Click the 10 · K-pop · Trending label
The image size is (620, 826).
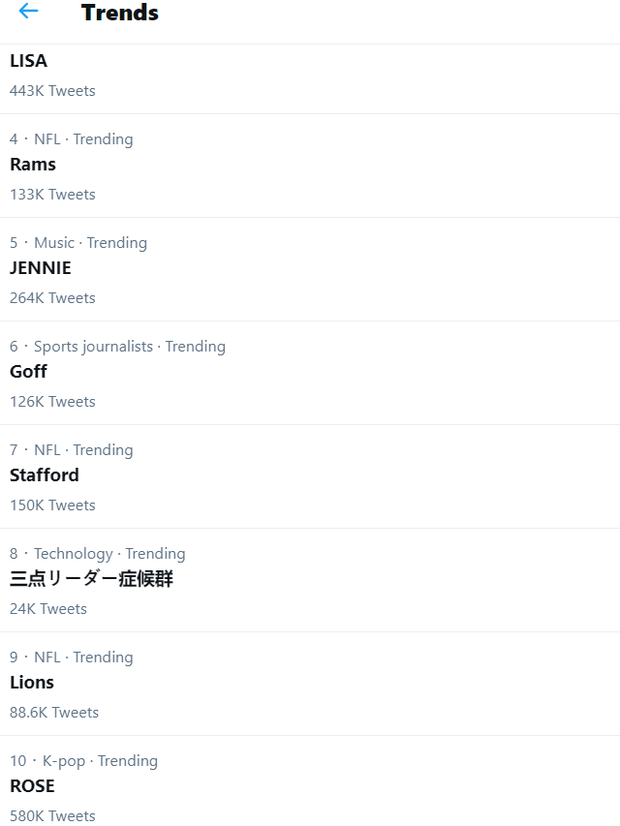click(x=84, y=761)
